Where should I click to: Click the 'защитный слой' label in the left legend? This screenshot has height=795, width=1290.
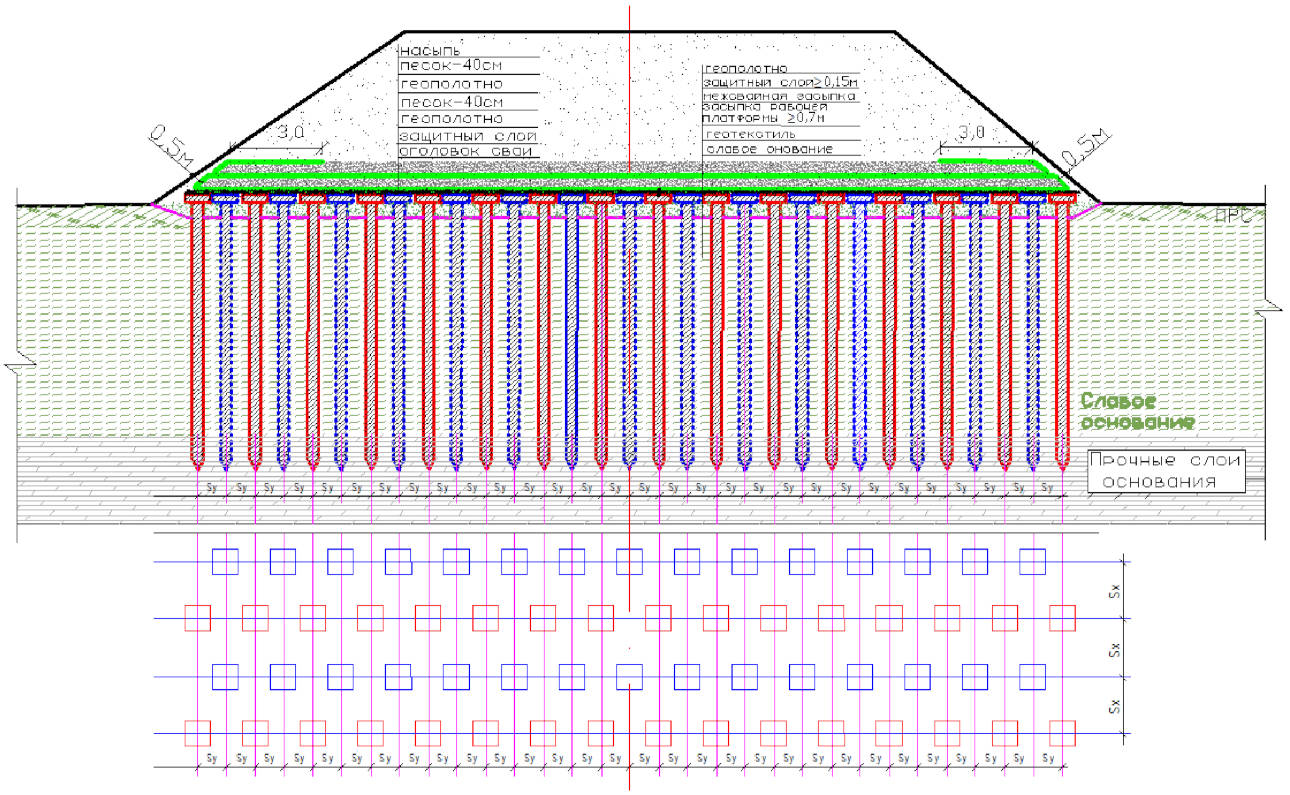[x=469, y=135]
